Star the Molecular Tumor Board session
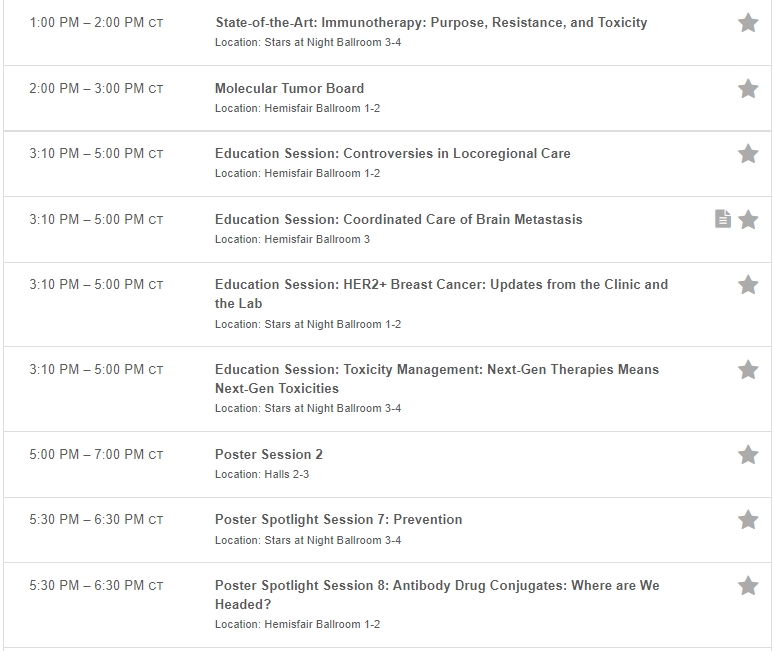The width and height of the screenshot is (775, 651). pyautogui.click(x=748, y=89)
